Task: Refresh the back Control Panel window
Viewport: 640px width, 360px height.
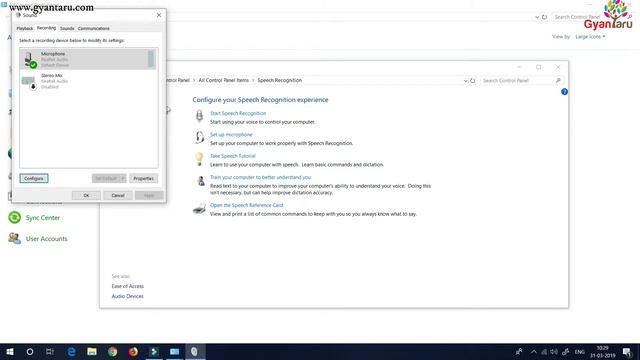Action: click(x=544, y=17)
